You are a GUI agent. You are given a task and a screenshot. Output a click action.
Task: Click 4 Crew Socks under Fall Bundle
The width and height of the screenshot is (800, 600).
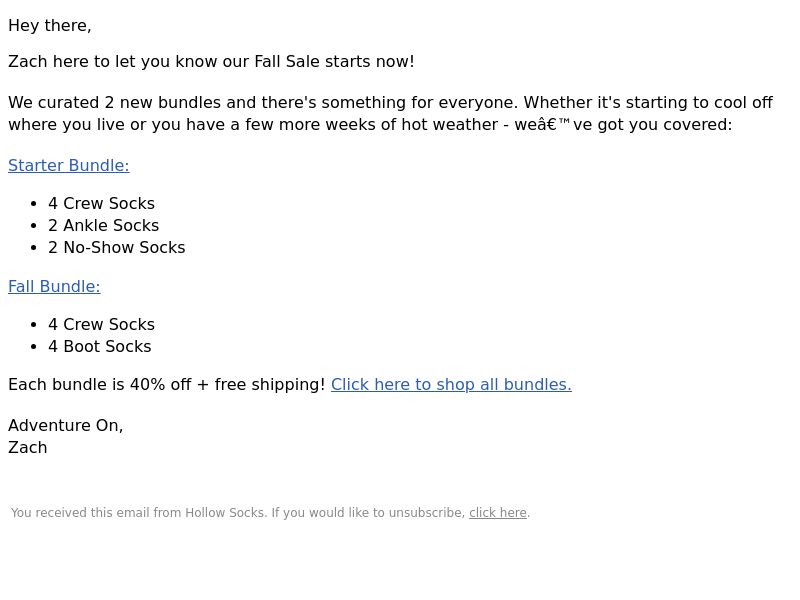point(102,324)
